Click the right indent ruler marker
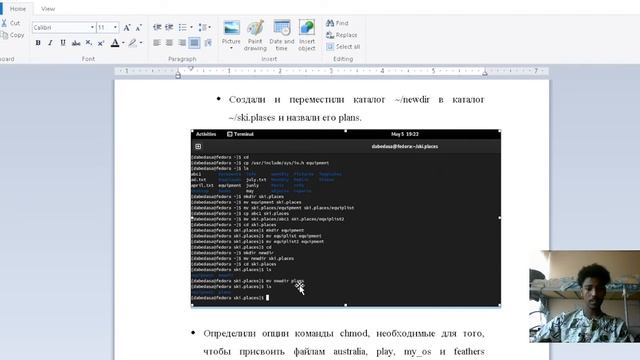Viewport: 640px width, 360px height. (484, 73)
